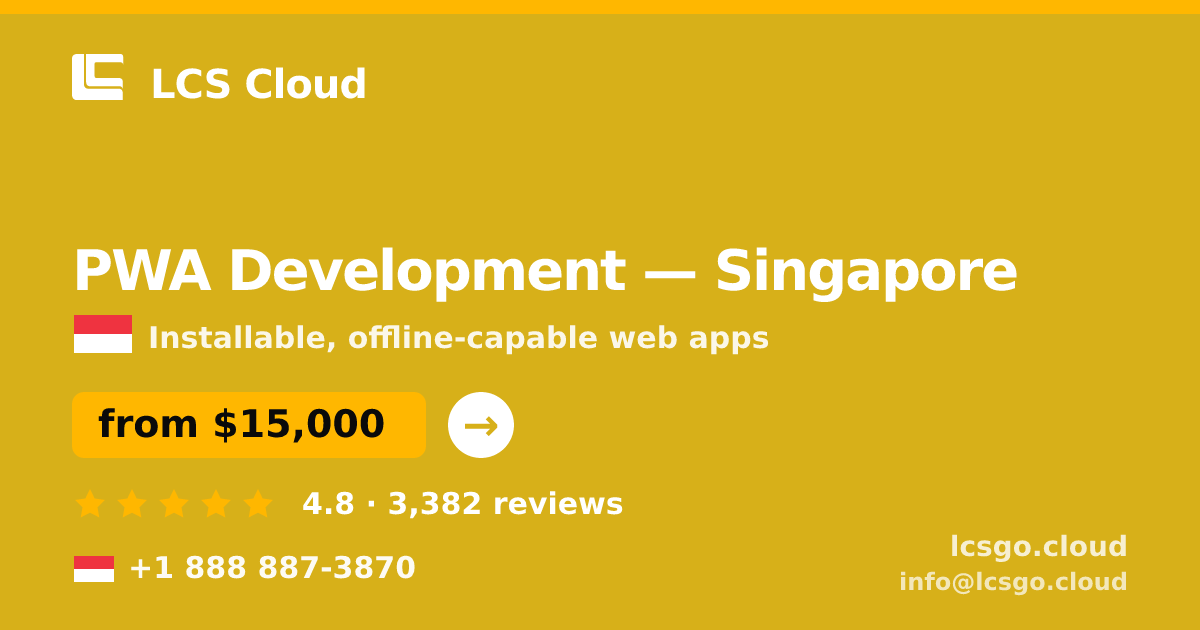Click the +1 888 887-3870 phone number
This screenshot has width=1200, height=630.
pos(272,568)
